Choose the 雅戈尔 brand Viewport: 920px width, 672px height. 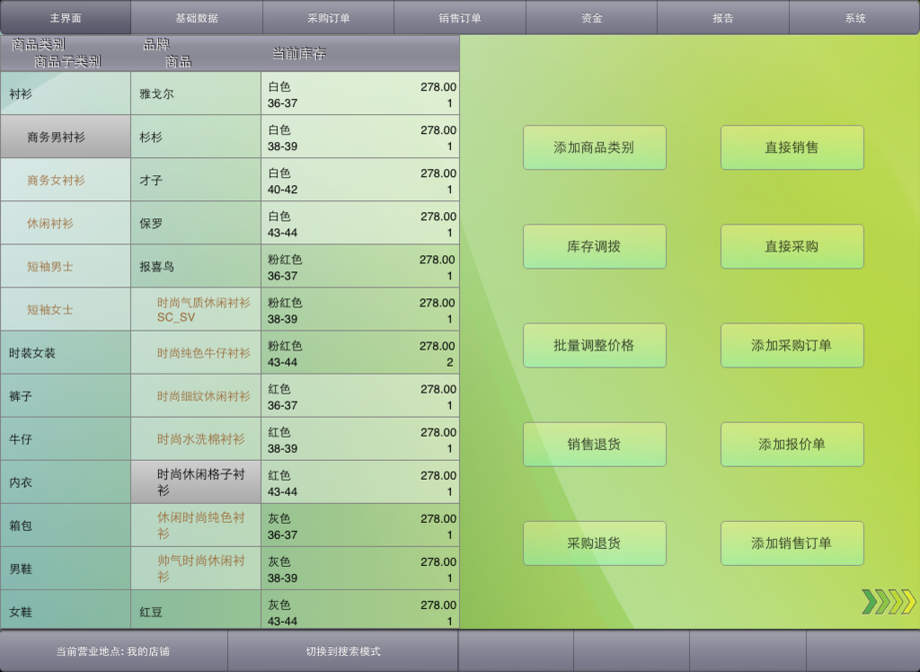(195, 94)
